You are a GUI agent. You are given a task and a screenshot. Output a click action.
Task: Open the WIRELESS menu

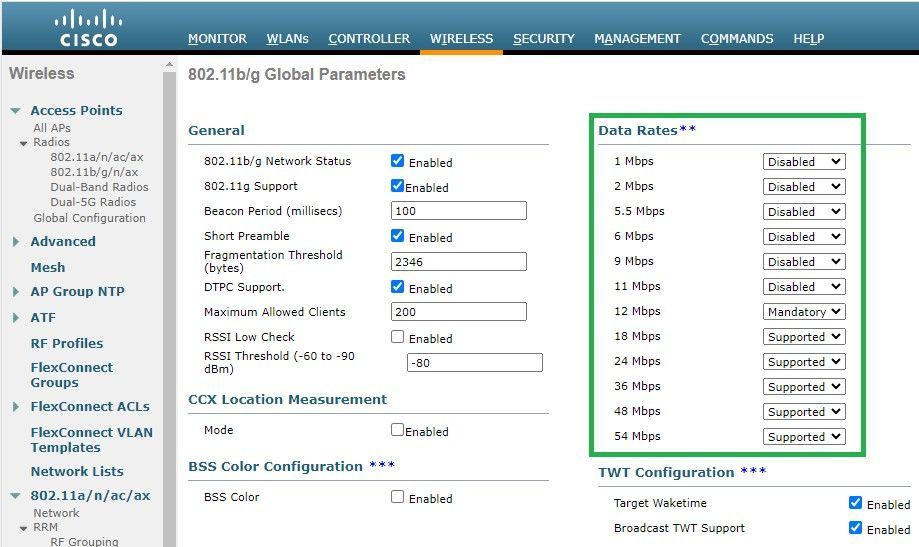[461, 39]
